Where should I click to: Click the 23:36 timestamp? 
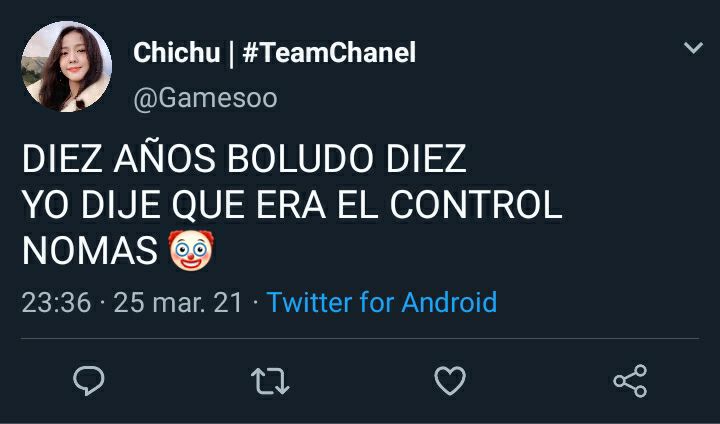point(56,303)
